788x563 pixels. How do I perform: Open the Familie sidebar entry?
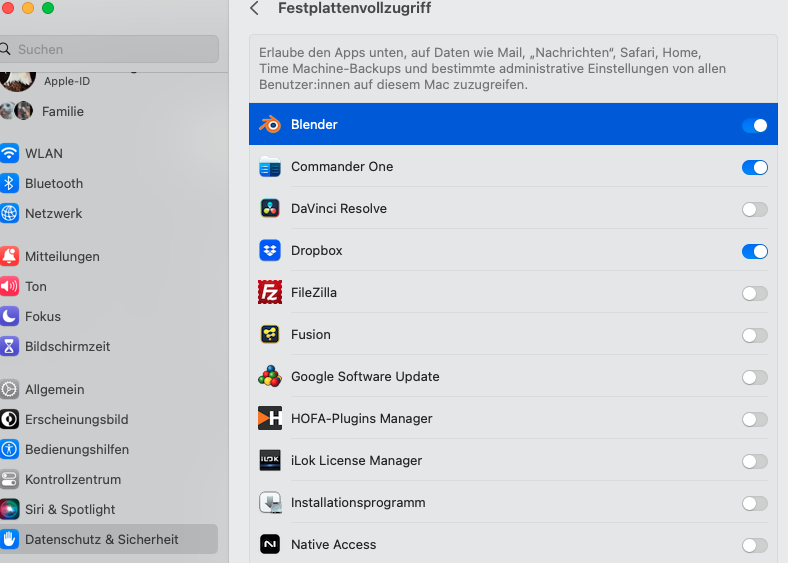pyautogui.click(x=62, y=111)
